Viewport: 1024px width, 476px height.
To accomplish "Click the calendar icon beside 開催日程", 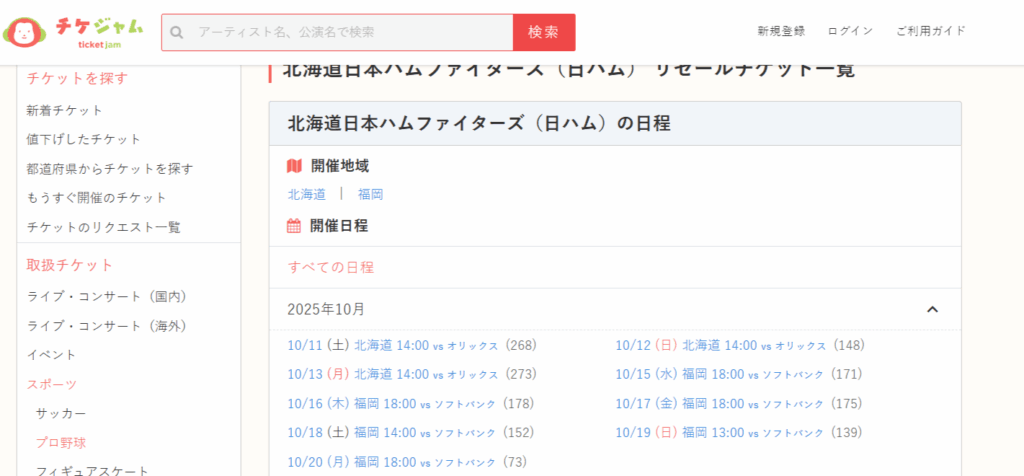I will pos(294,226).
